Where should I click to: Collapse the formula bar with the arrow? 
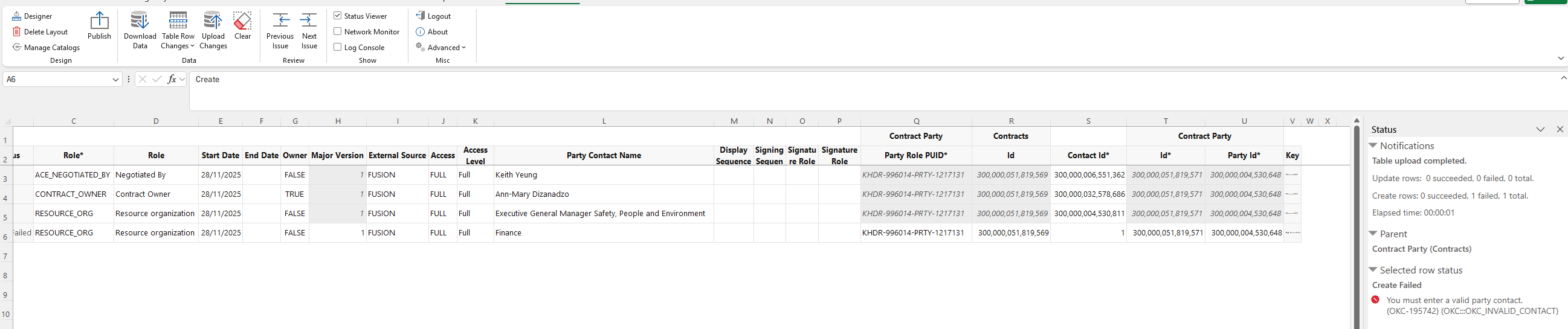1564,78
